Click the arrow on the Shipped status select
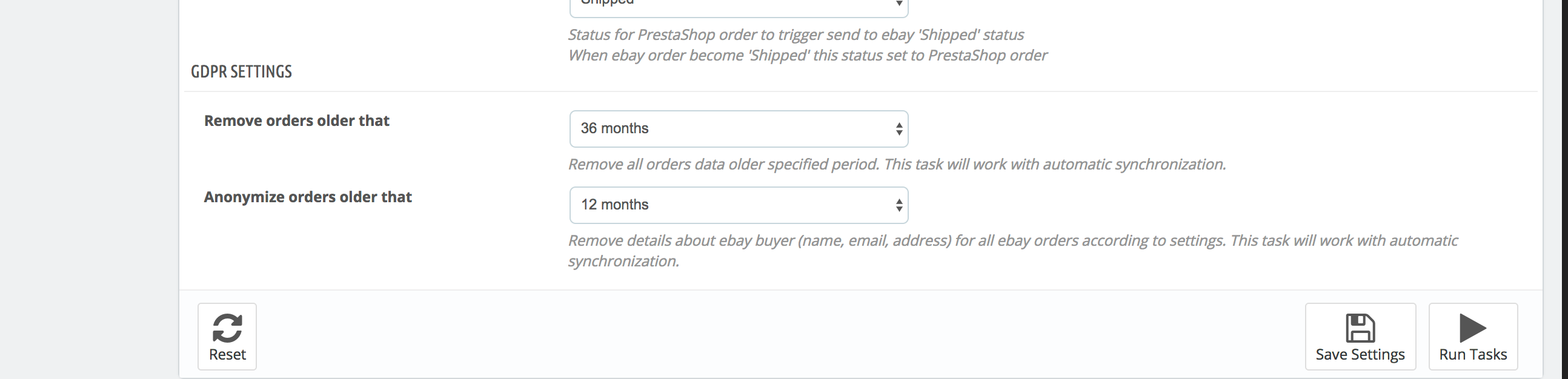The image size is (1568, 379). (899, 4)
